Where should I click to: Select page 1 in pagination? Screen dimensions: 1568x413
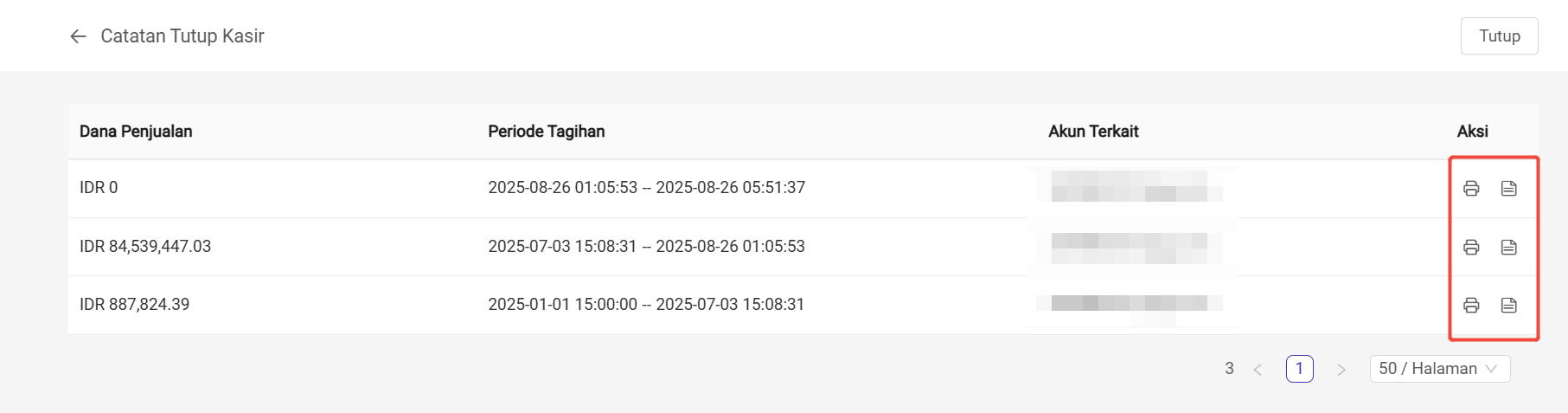(x=1299, y=369)
